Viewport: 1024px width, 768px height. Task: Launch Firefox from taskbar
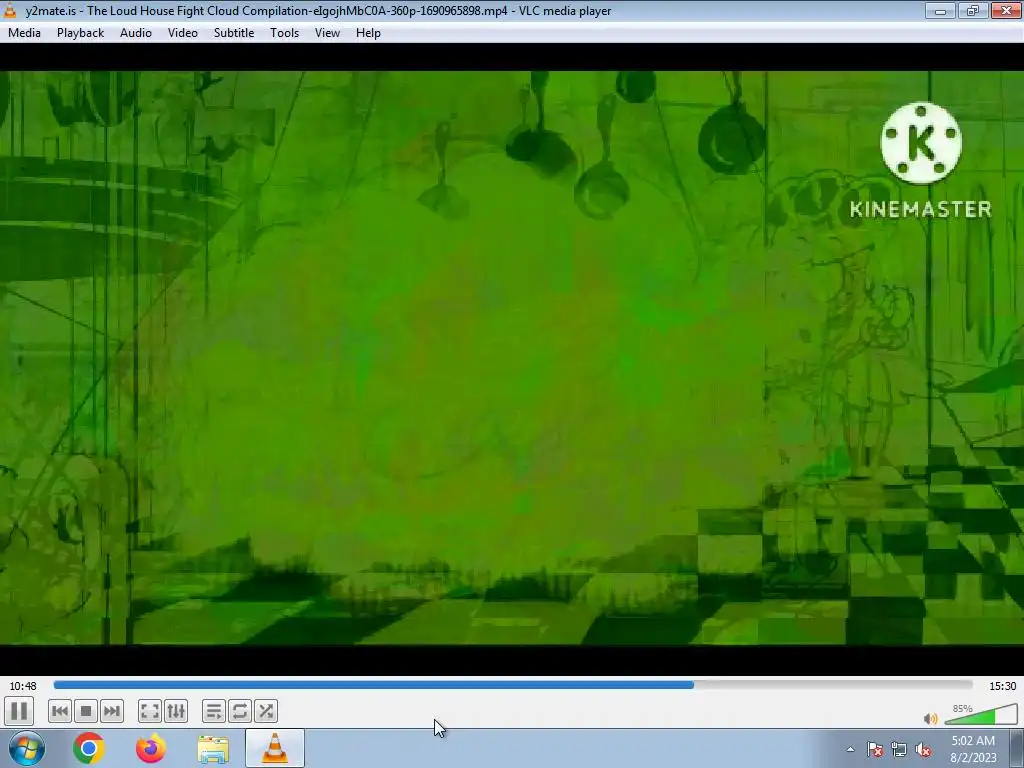tap(151, 748)
